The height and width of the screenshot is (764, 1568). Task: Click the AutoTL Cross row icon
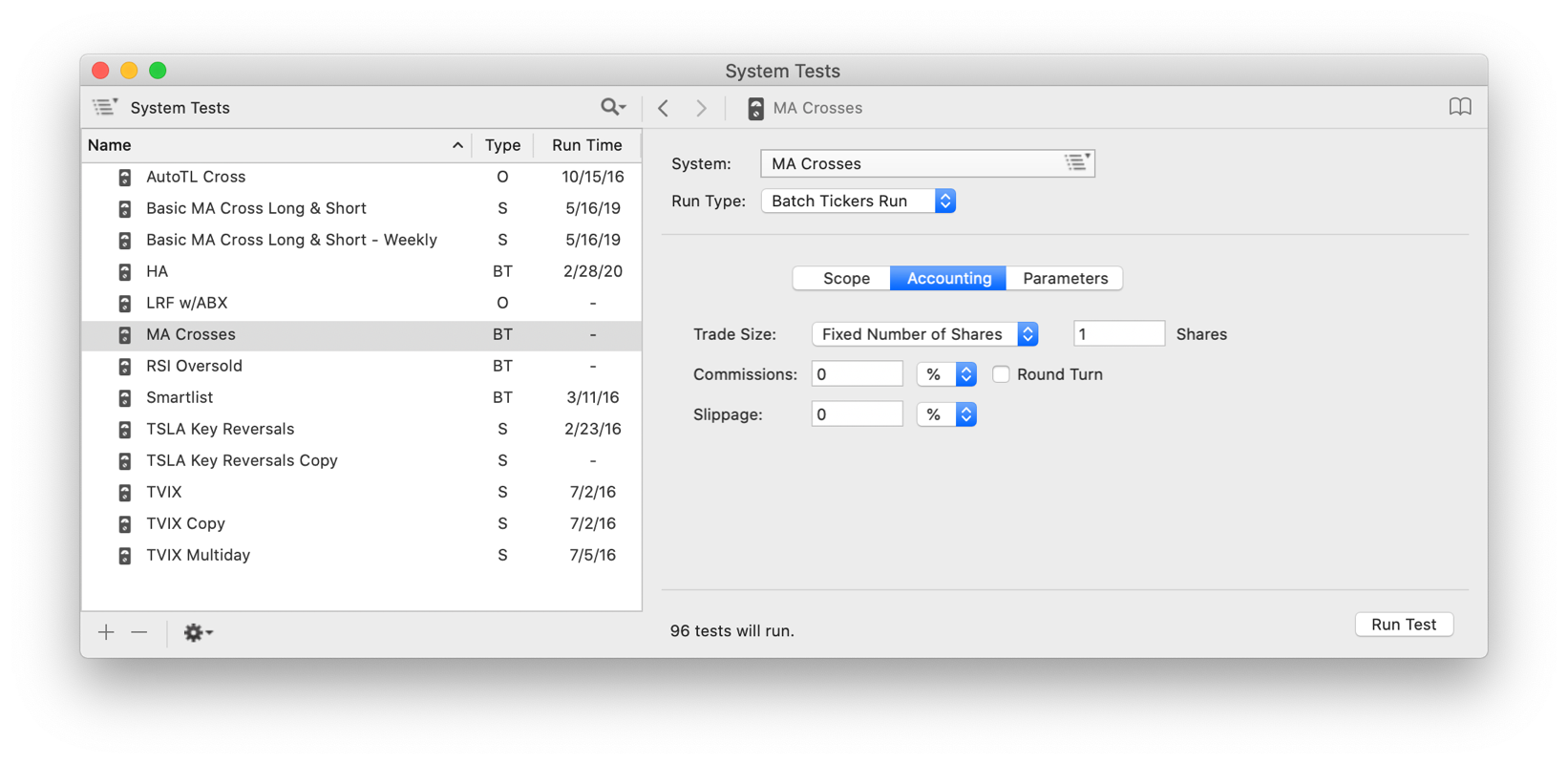click(x=125, y=177)
